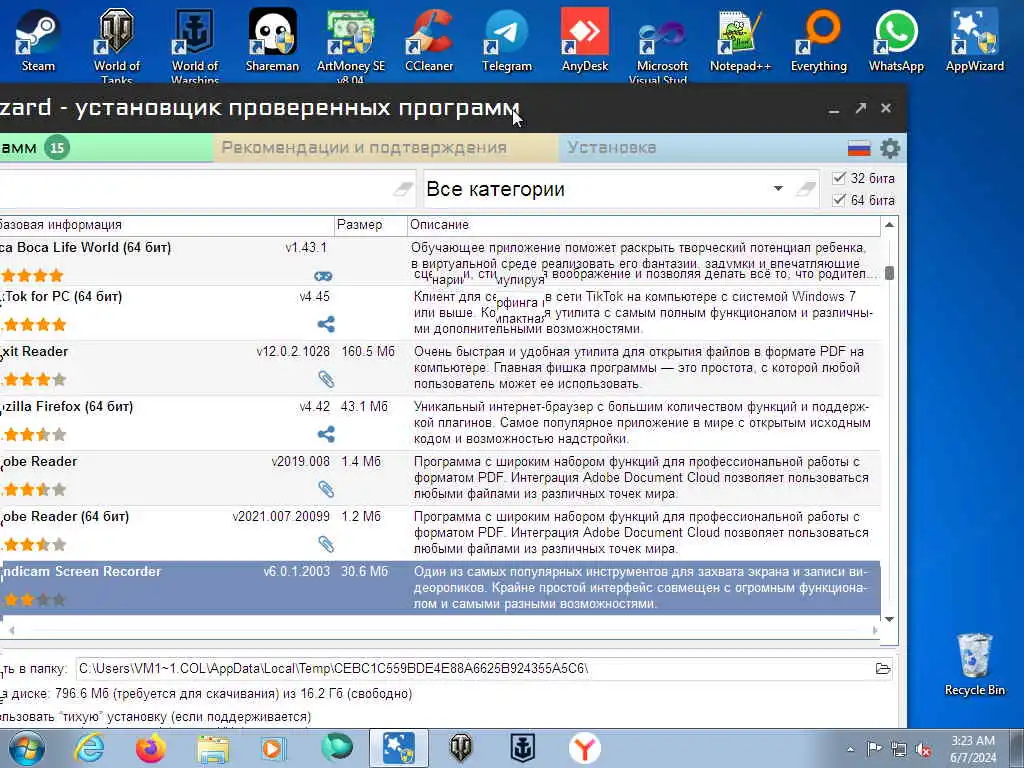Open the programs tab with badge 15
1024x768 pixels.
pos(106,148)
